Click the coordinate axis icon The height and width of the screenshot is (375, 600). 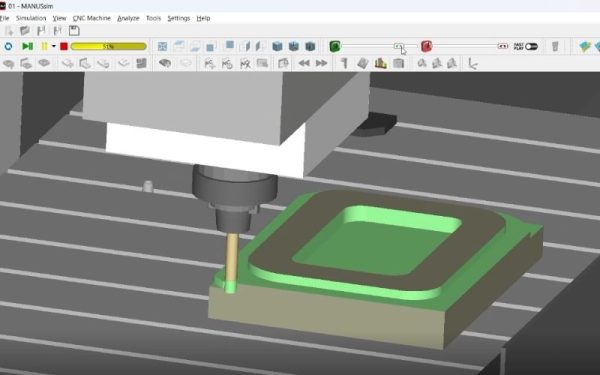(473, 64)
